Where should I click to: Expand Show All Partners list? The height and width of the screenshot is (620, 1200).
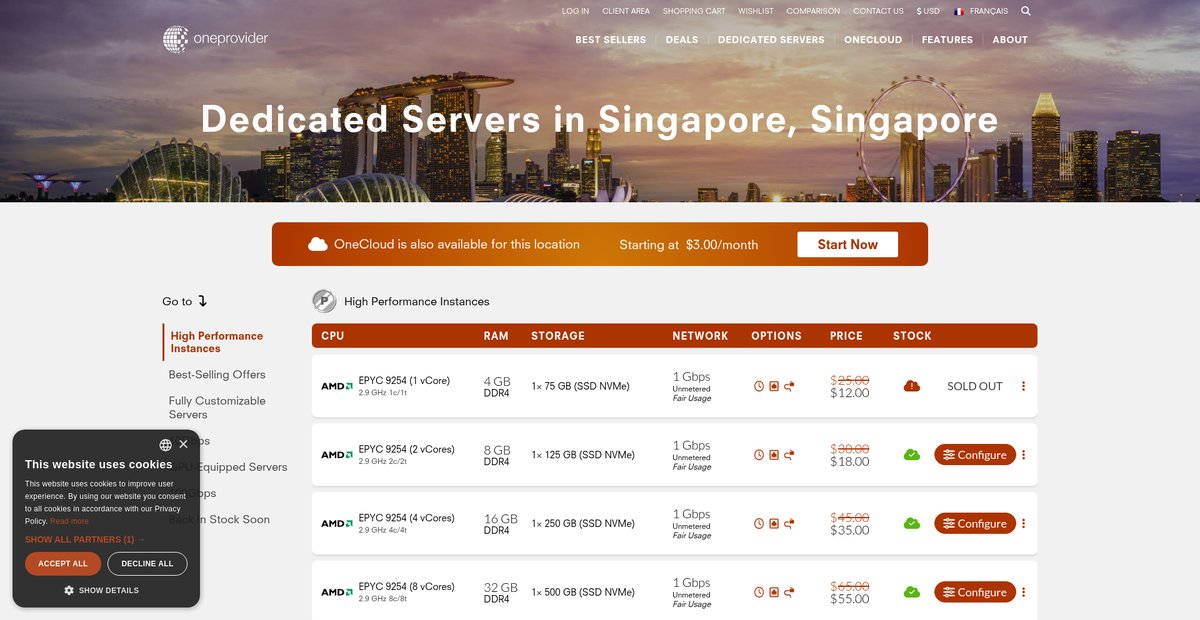(85, 539)
